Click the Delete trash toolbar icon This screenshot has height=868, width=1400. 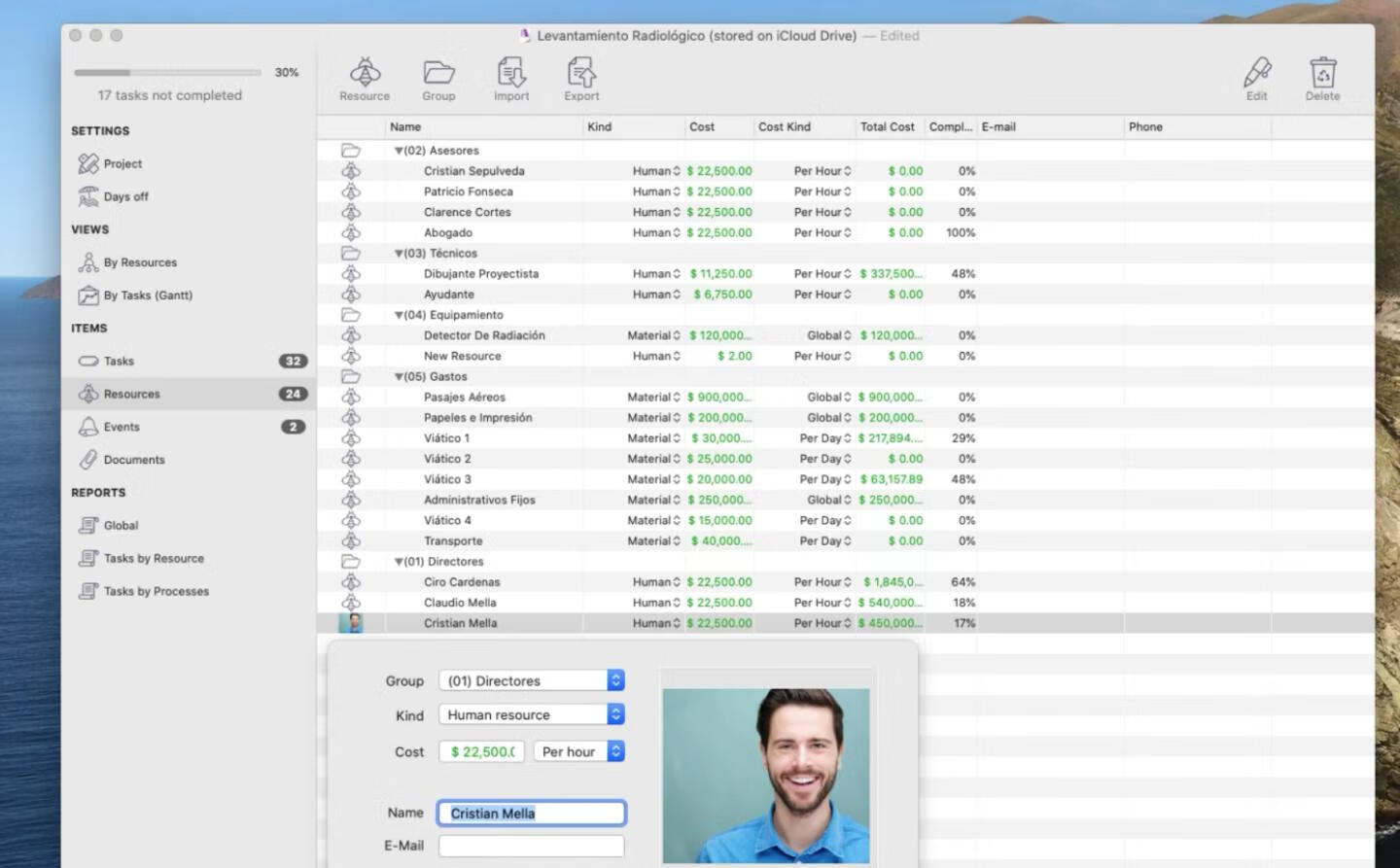coord(1322,72)
